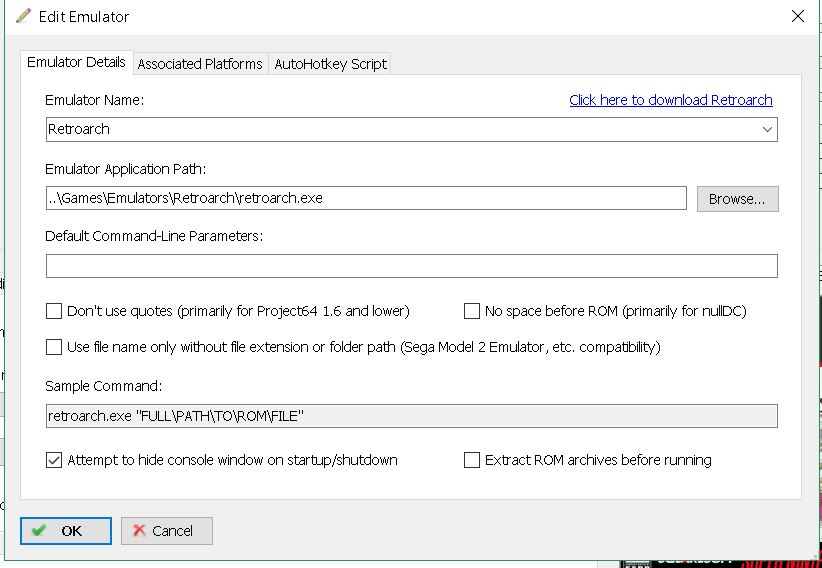Focus the Default Command-Line Parameters field
The height and width of the screenshot is (568, 822).
pos(412,266)
